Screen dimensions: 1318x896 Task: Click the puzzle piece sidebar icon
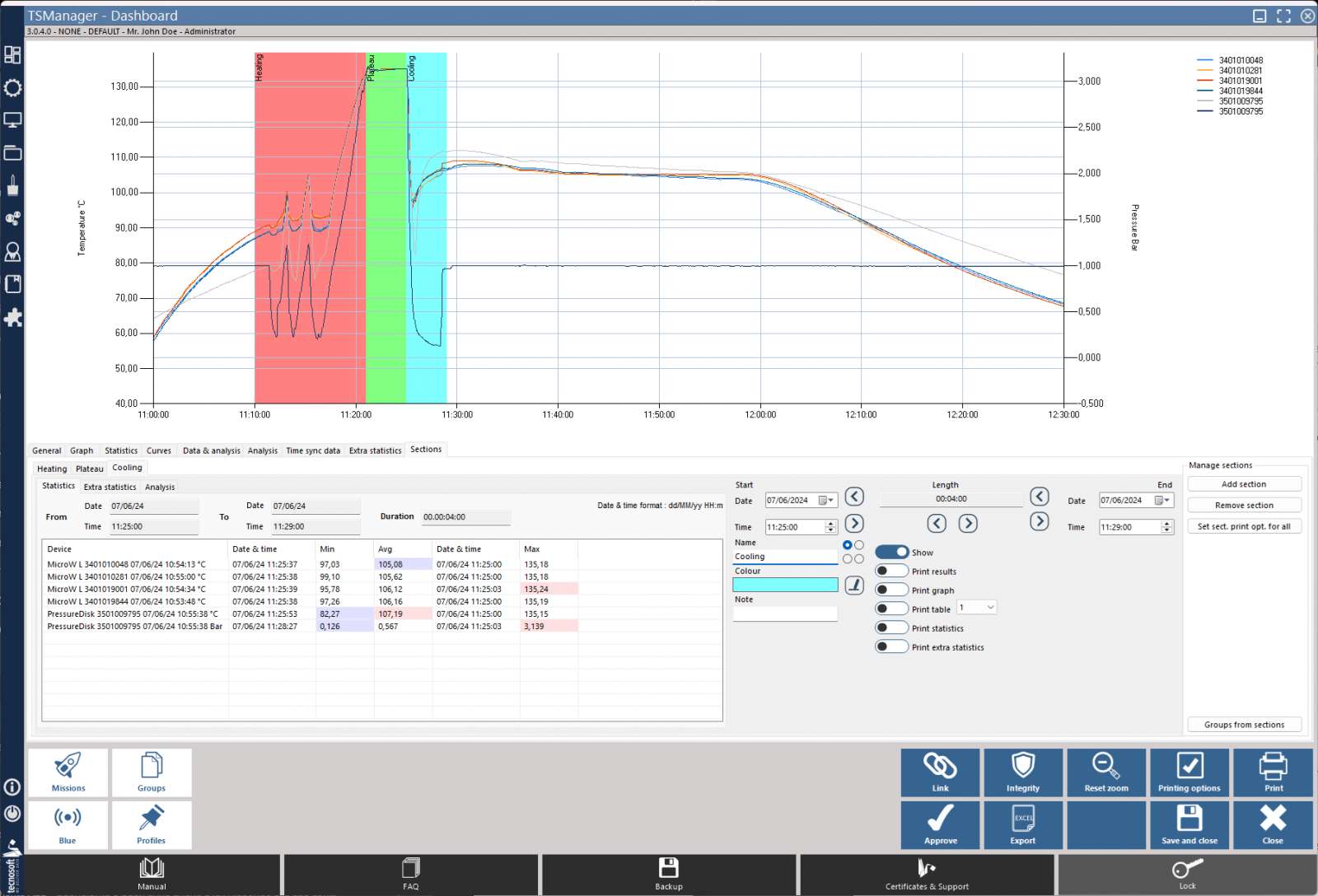pos(12,317)
